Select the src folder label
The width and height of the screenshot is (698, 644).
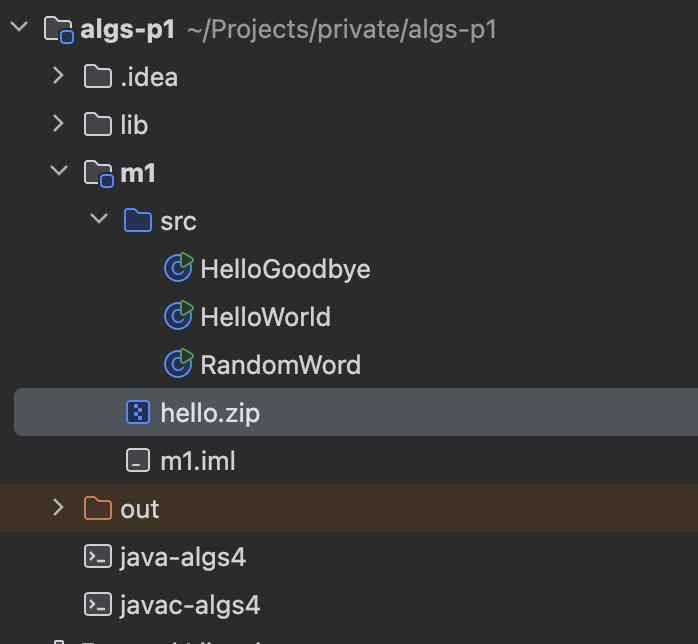pos(178,222)
